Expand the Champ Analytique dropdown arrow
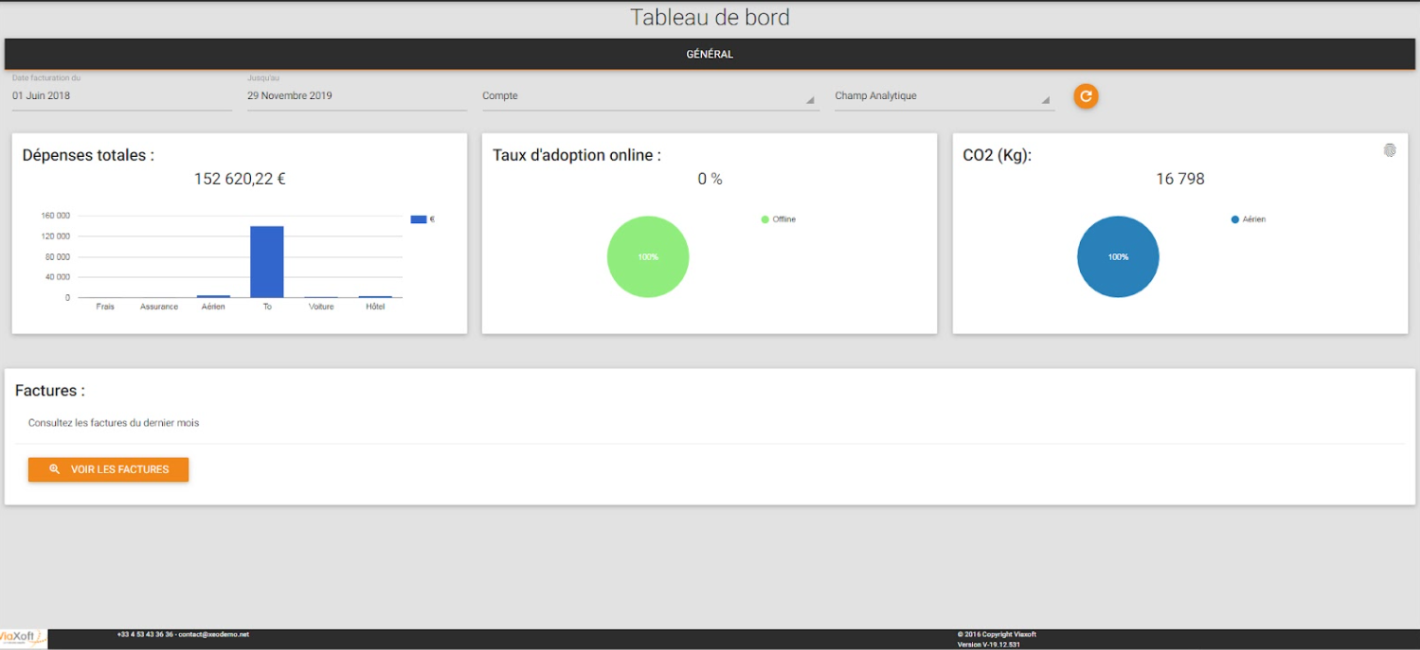The height and width of the screenshot is (650, 1420). (x=1046, y=100)
